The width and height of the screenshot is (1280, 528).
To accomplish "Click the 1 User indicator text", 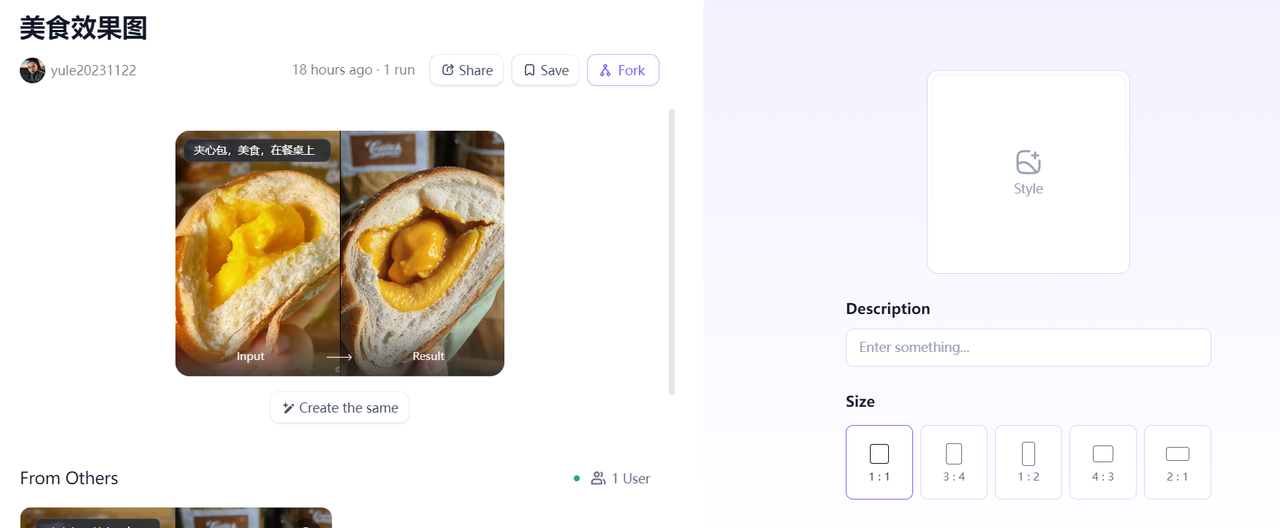I will point(630,479).
